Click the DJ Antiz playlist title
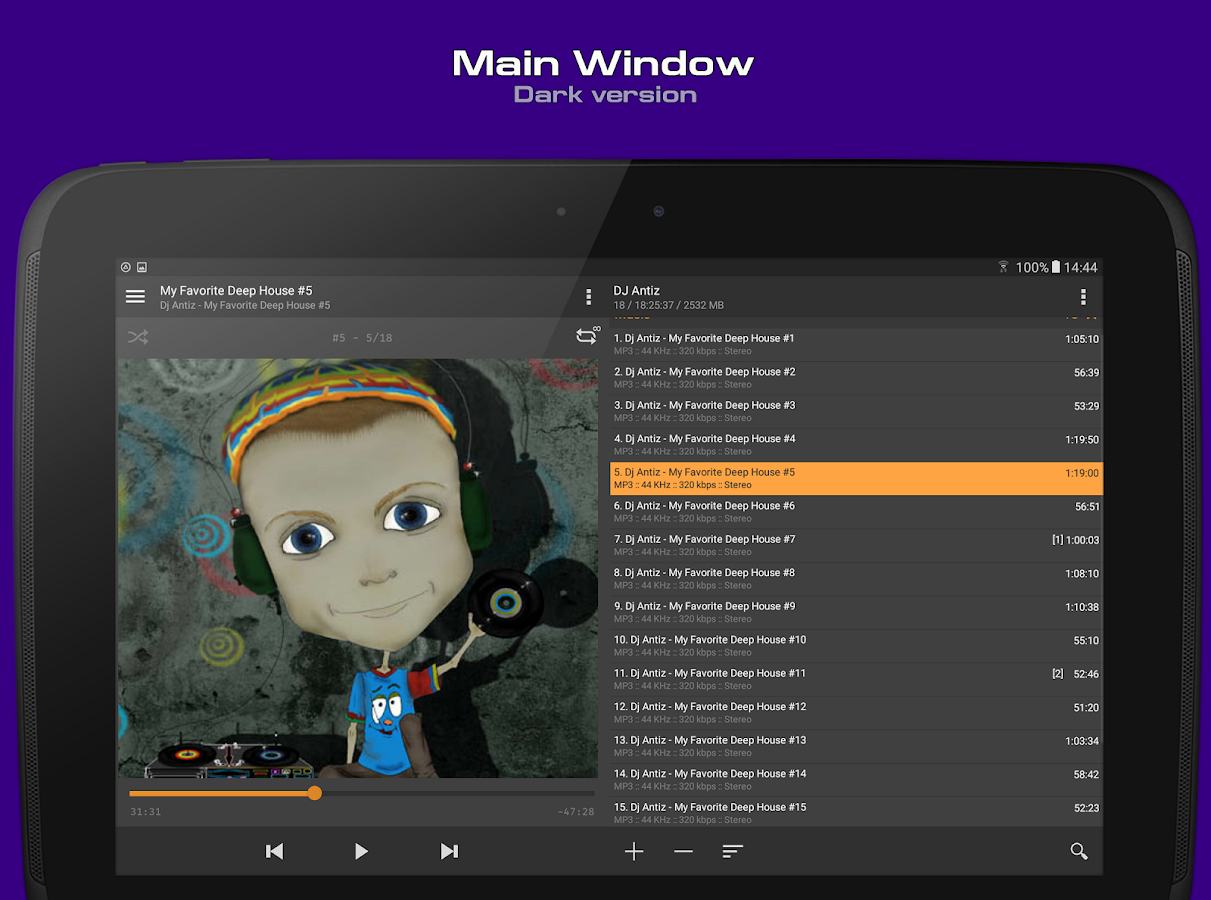This screenshot has width=1211, height=900. coord(637,291)
